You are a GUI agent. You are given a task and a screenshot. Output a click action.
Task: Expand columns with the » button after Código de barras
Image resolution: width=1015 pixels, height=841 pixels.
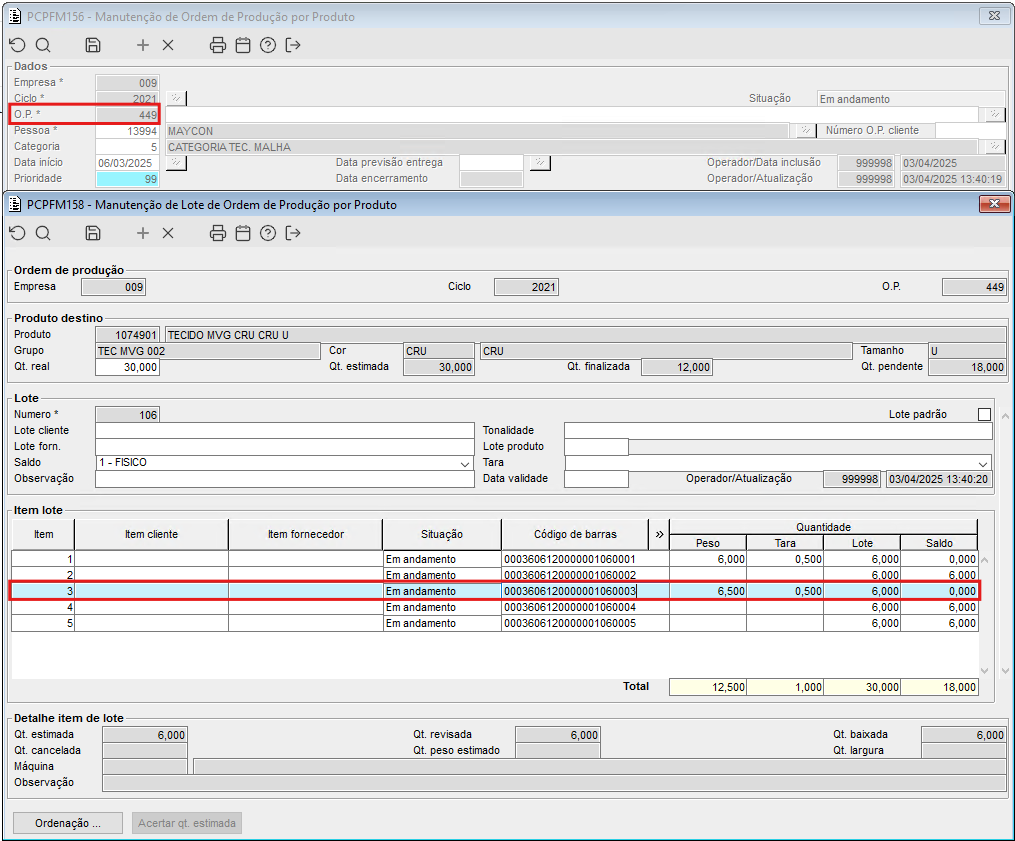tap(659, 535)
